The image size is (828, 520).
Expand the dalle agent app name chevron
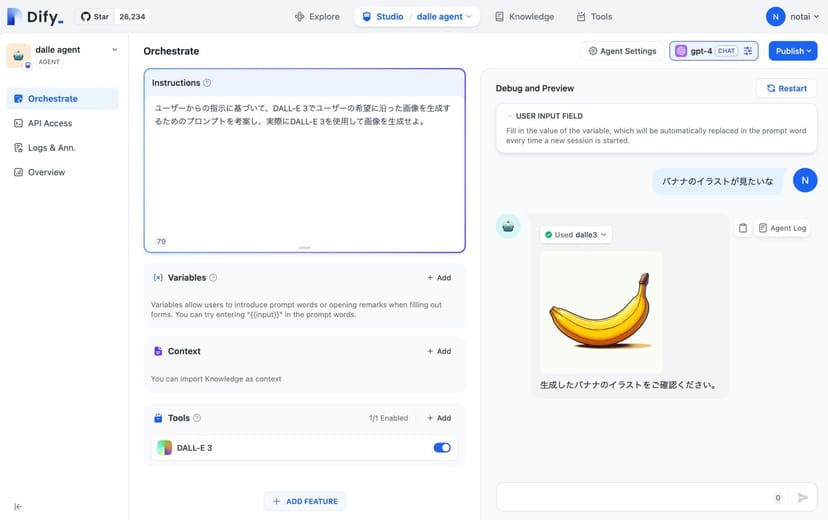point(114,50)
